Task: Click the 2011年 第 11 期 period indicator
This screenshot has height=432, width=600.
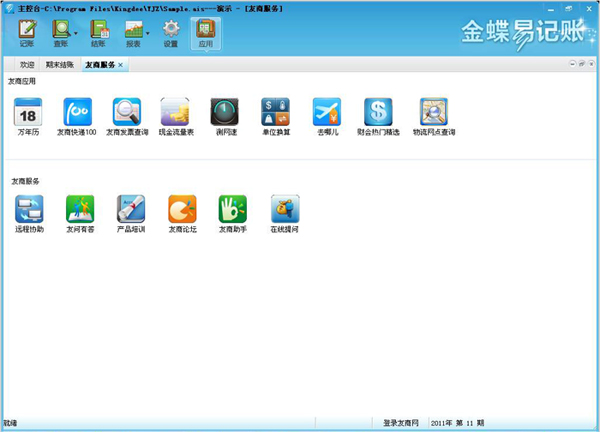Action: pos(457,423)
